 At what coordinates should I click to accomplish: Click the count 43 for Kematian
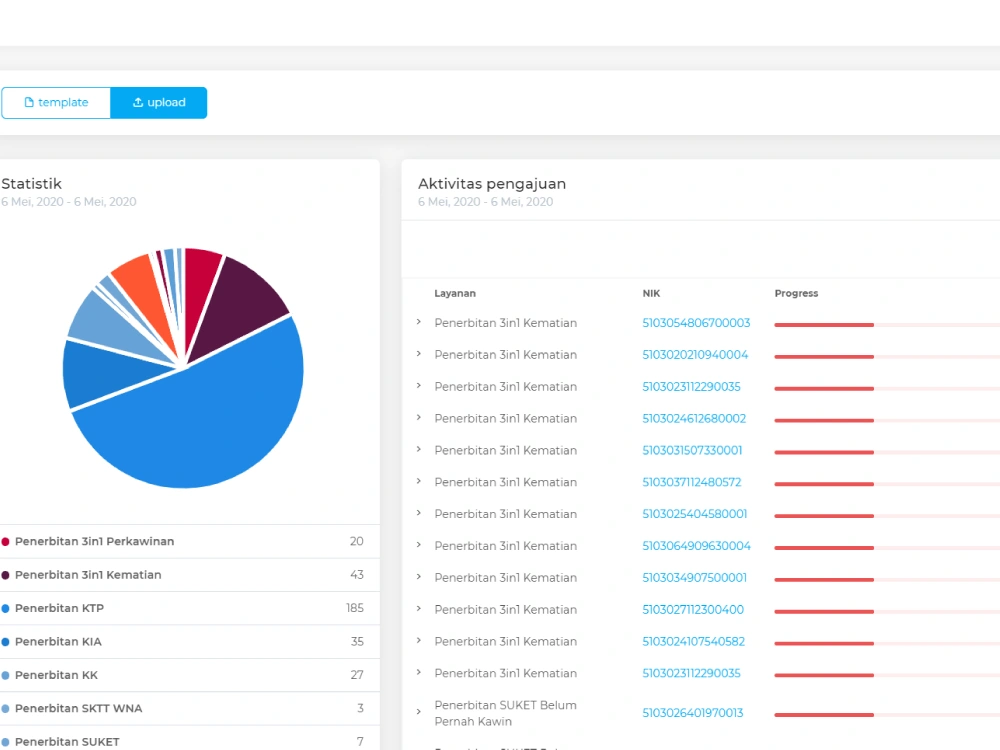[357, 575]
